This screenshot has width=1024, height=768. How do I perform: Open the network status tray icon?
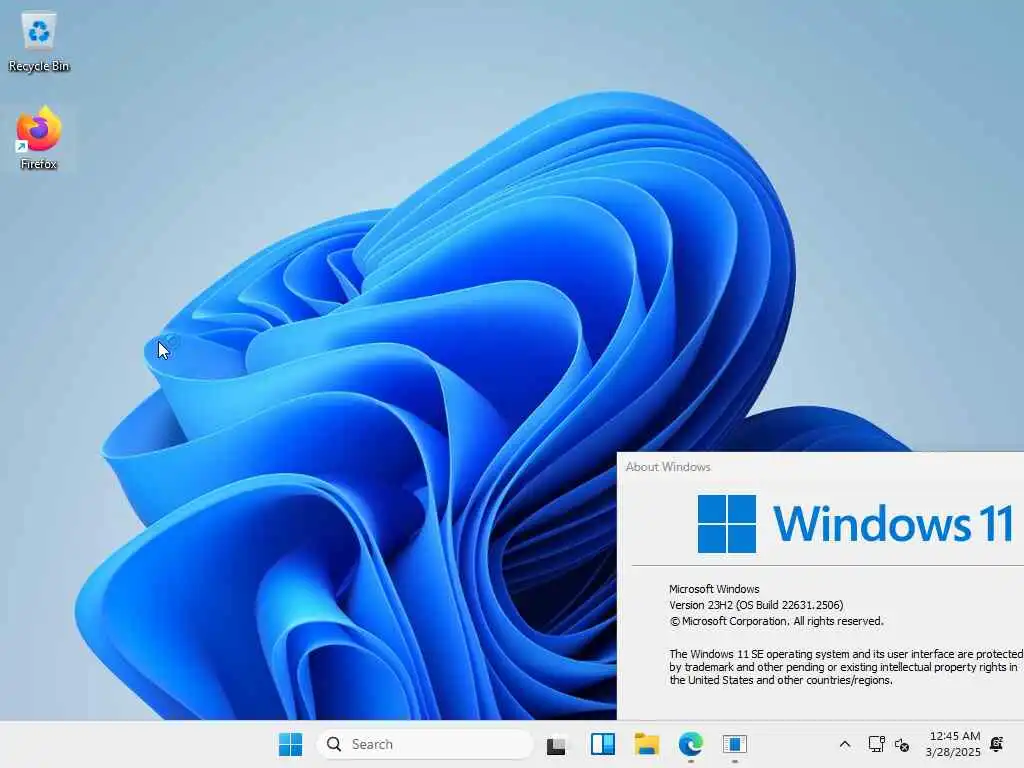(x=876, y=744)
